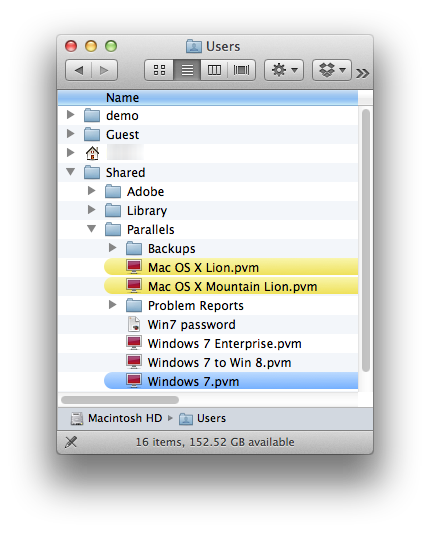This screenshot has width=430, height=533.
Task: Select 'Mac OS X Mountain Lion.pvm' file name
Action: click(x=233, y=287)
